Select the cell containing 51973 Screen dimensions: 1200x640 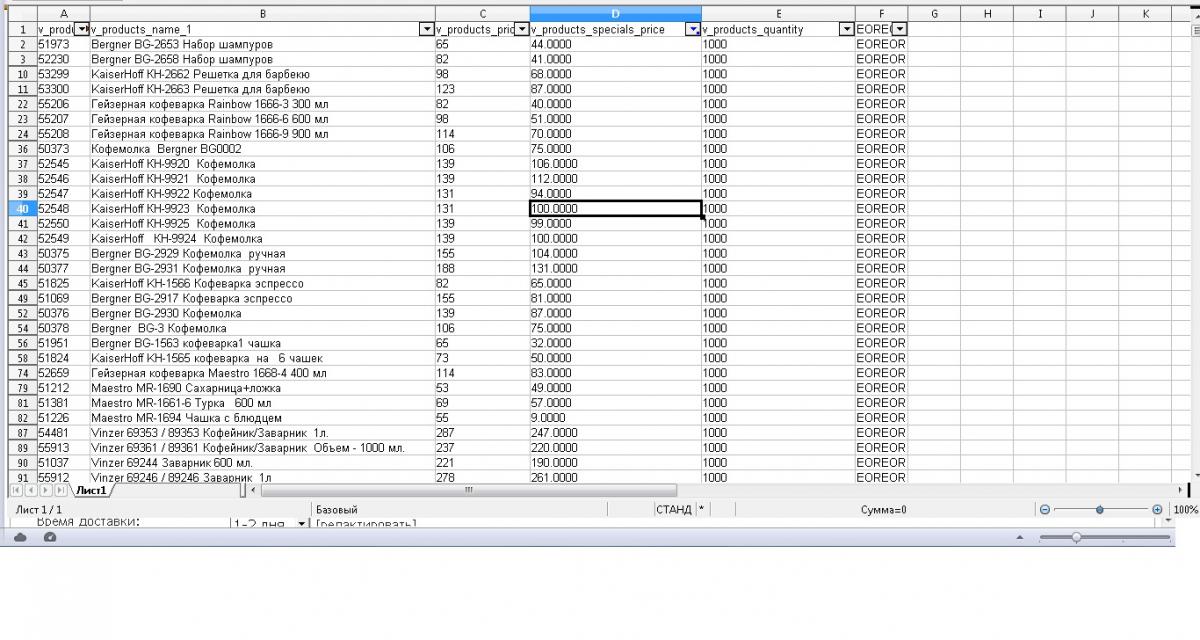pos(63,45)
